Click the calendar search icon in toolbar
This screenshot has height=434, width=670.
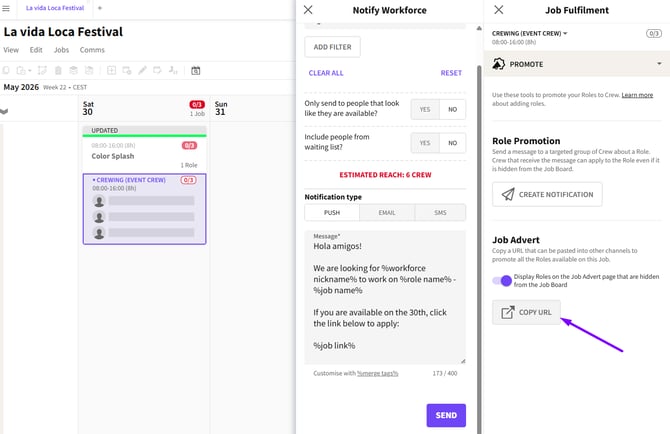tap(196, 70)
